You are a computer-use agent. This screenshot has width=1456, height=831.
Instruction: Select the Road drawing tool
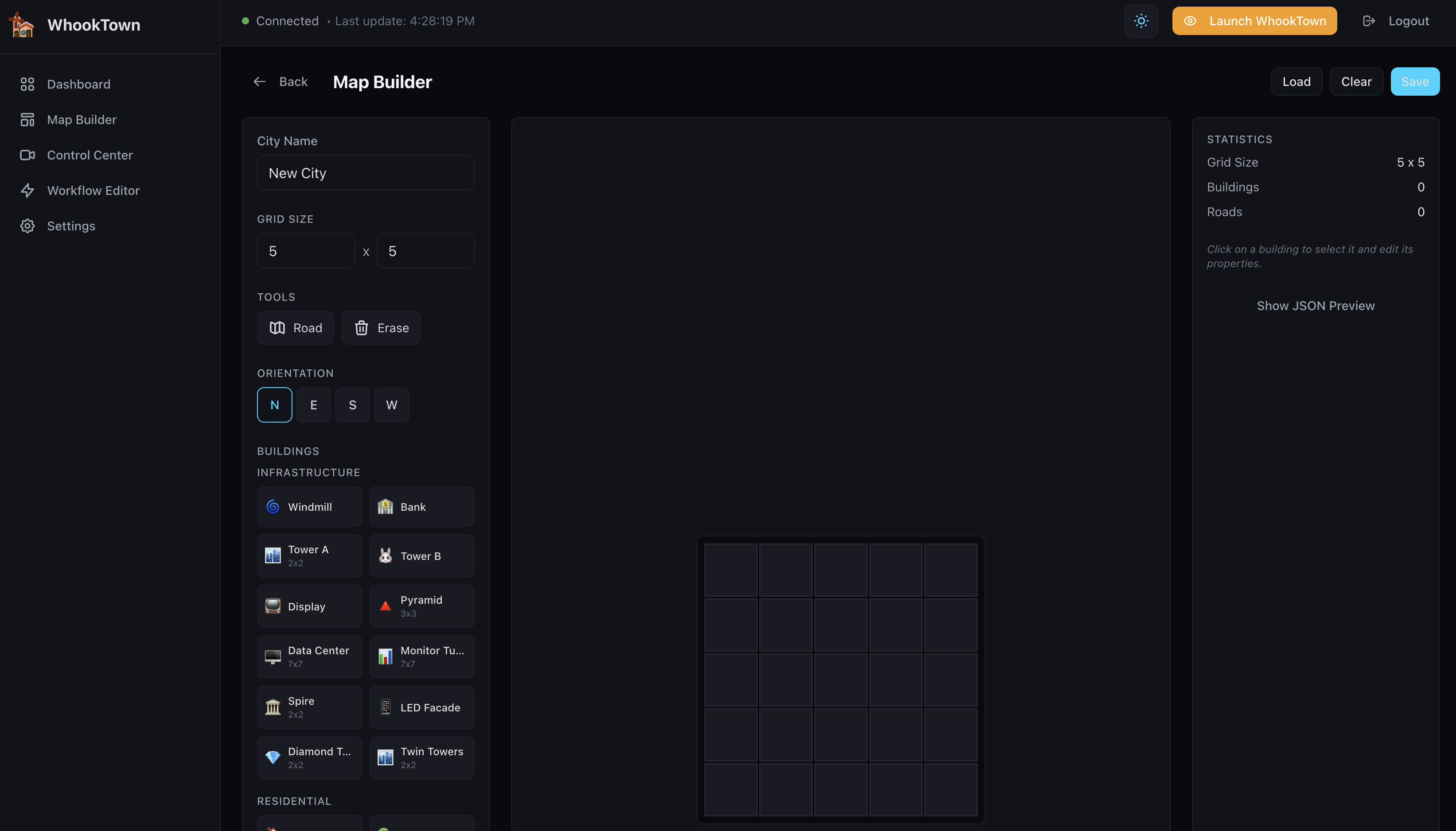295,328
